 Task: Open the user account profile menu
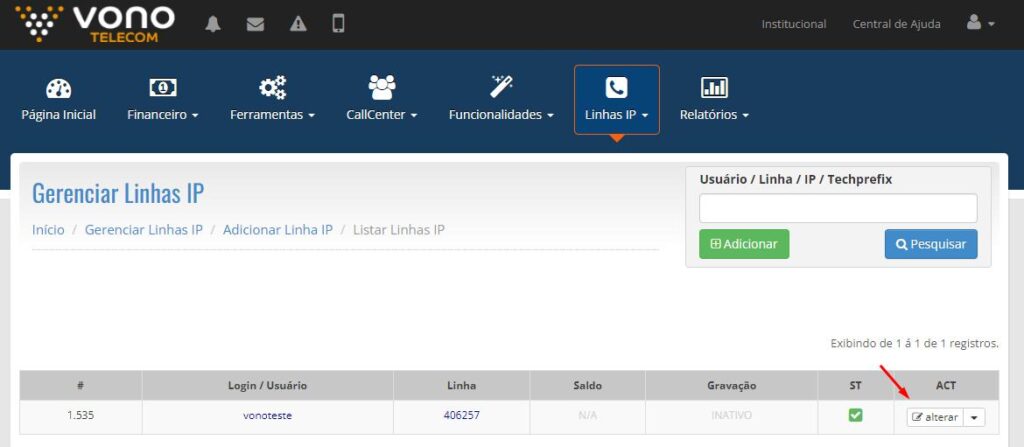click(x=980, y=24)
